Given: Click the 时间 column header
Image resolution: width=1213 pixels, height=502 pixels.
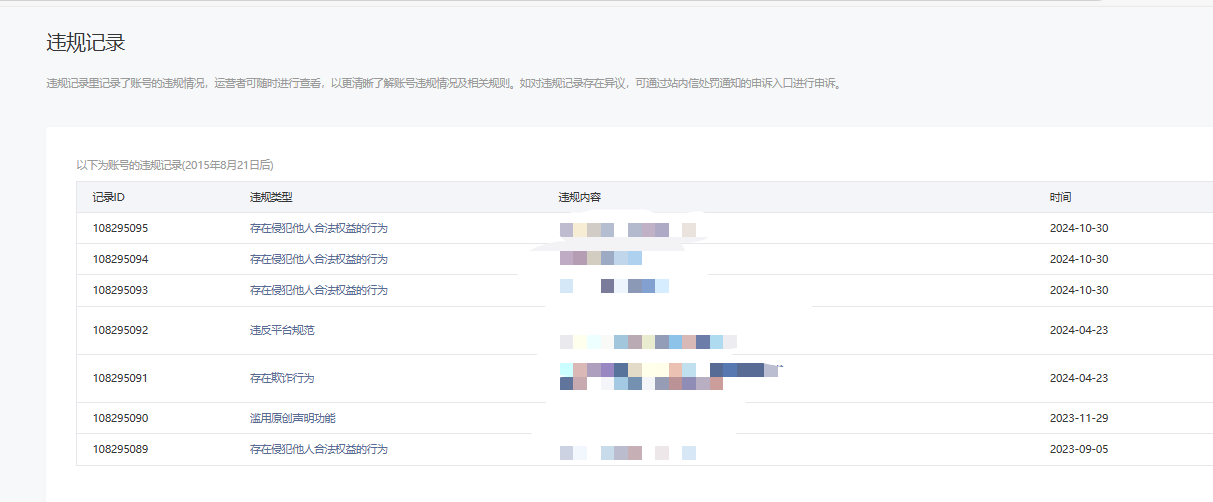Looking at the screenshot, I should click(1060, 198).
